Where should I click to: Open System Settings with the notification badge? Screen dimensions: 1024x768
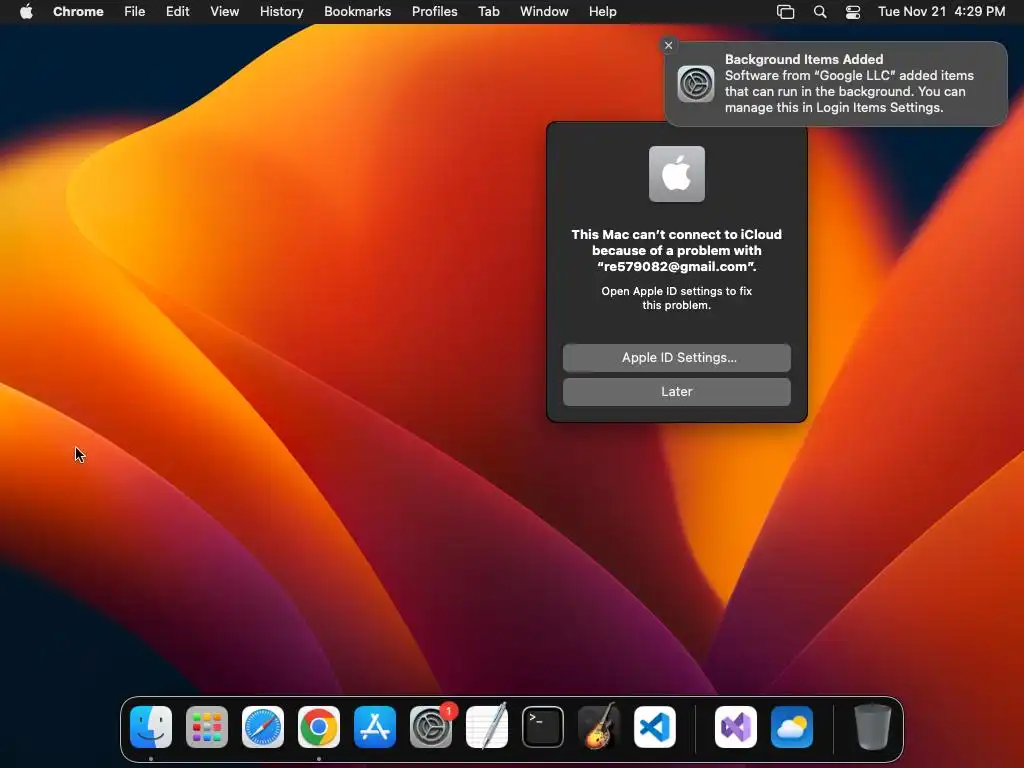pyautogui.click(x=431, y=727)
